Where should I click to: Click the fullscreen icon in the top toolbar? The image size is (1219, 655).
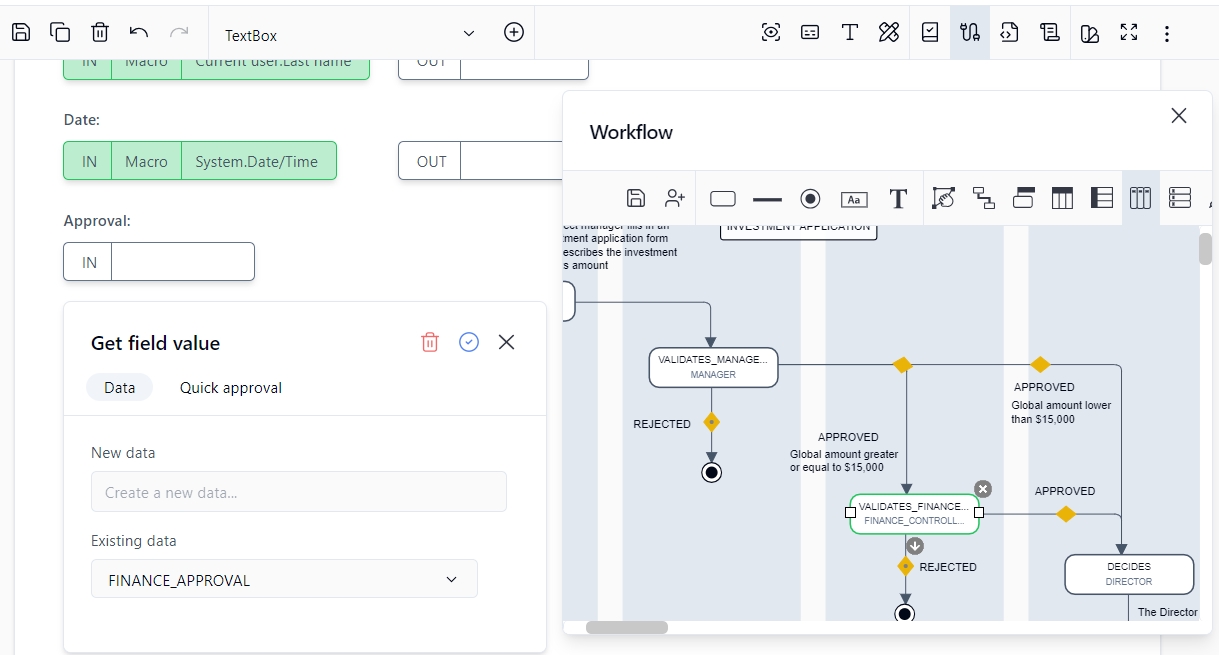click(x=1129, y=32)
